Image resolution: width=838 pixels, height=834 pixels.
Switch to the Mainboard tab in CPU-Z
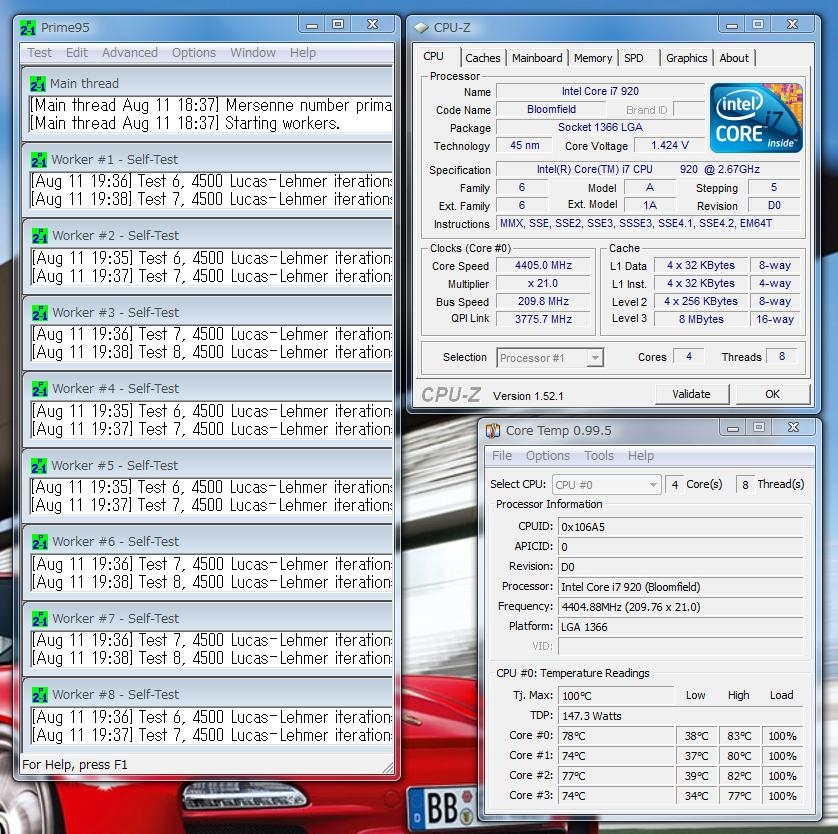tap(537, 58)
